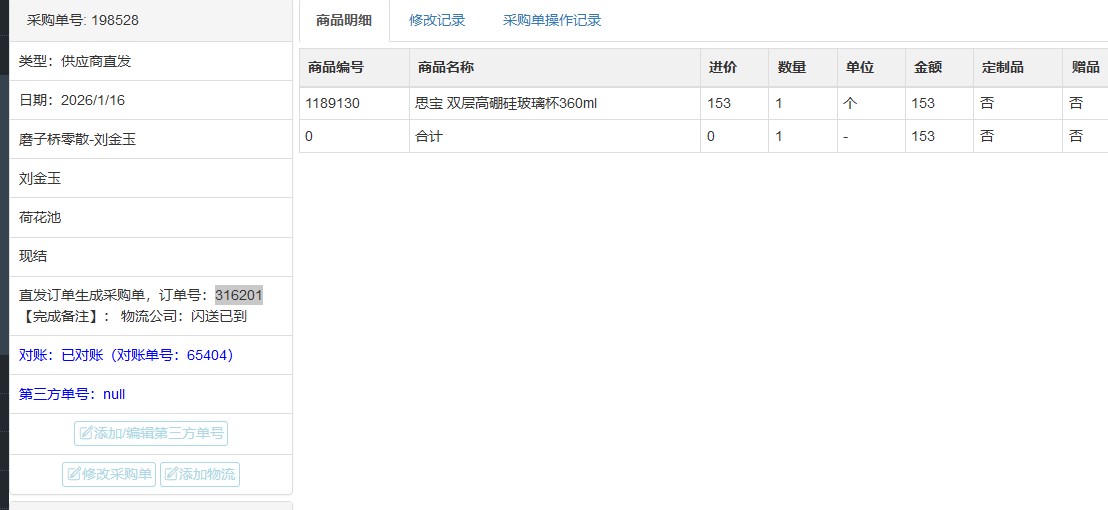Click product name 思宝 双层高硼硅玻璃杯360ml

tap(506, 103)
